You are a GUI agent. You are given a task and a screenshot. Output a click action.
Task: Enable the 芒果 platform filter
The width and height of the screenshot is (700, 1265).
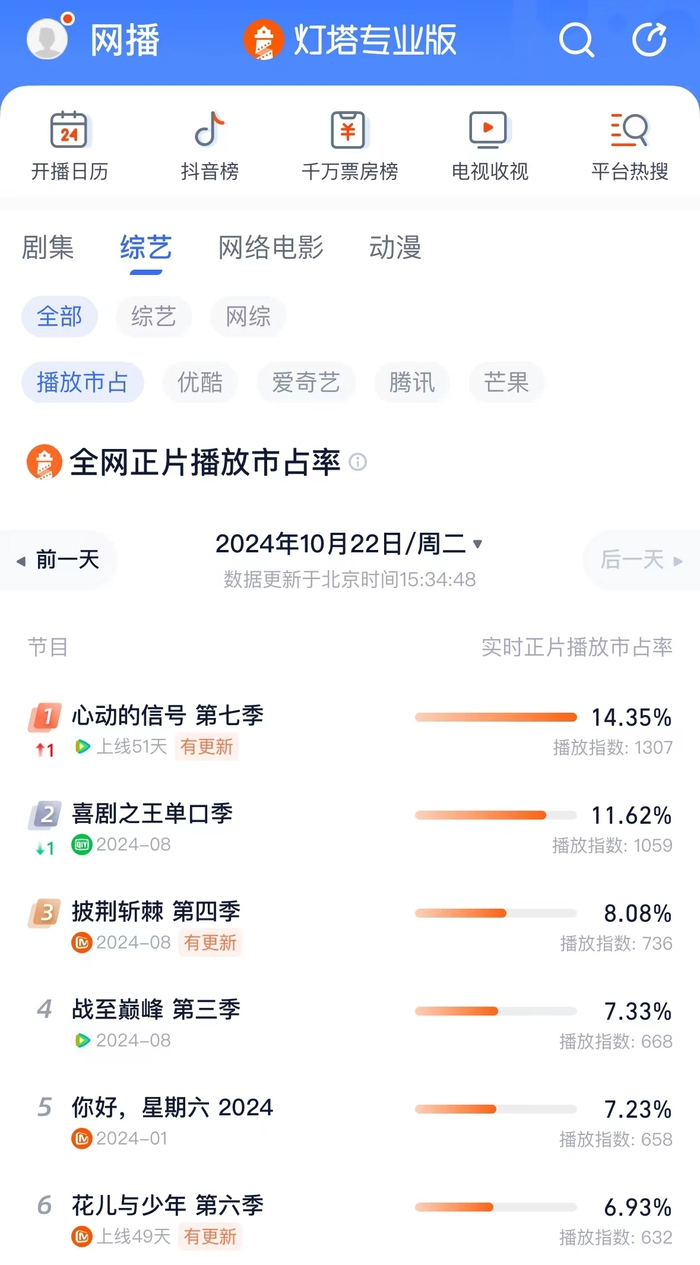(x=506, y=382)
